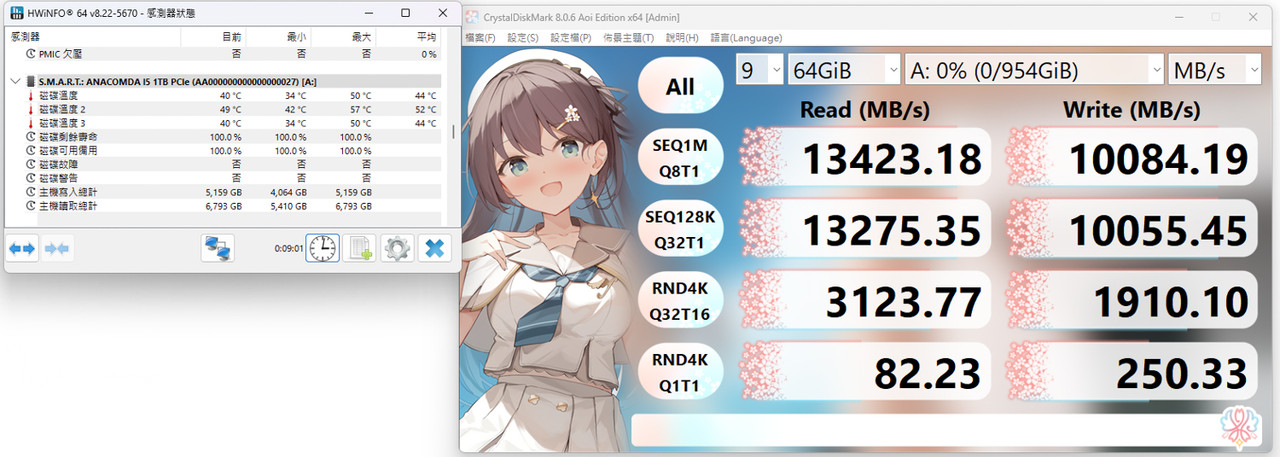
Task: Open the unit dropdown showing MB/s
Action: [x=1215, y=70]
